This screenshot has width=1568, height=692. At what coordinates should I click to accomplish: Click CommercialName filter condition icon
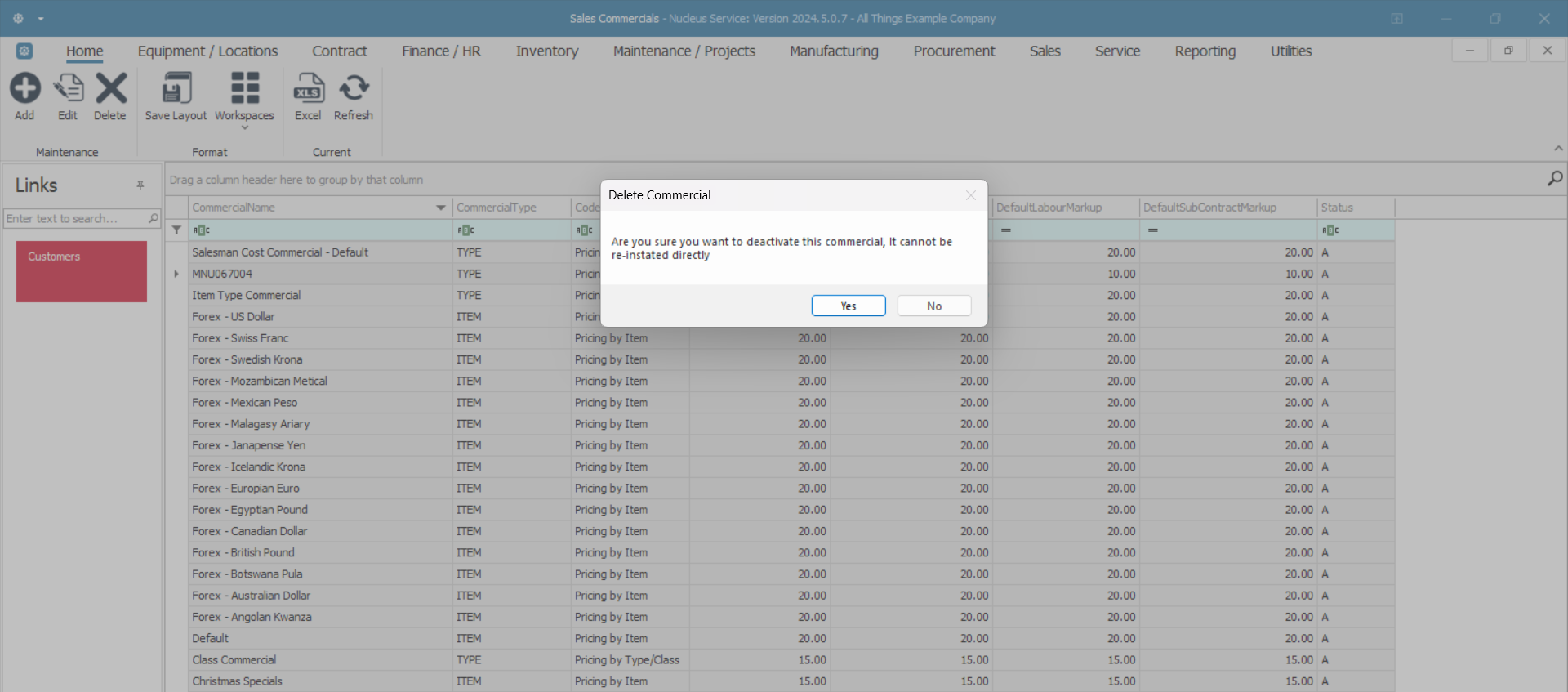[x=201, y=230]
